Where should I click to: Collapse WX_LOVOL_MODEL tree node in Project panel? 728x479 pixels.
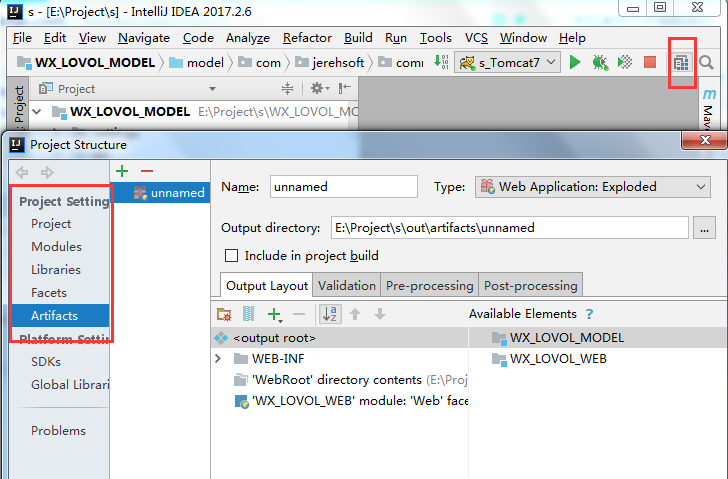(x=37, y=111)
